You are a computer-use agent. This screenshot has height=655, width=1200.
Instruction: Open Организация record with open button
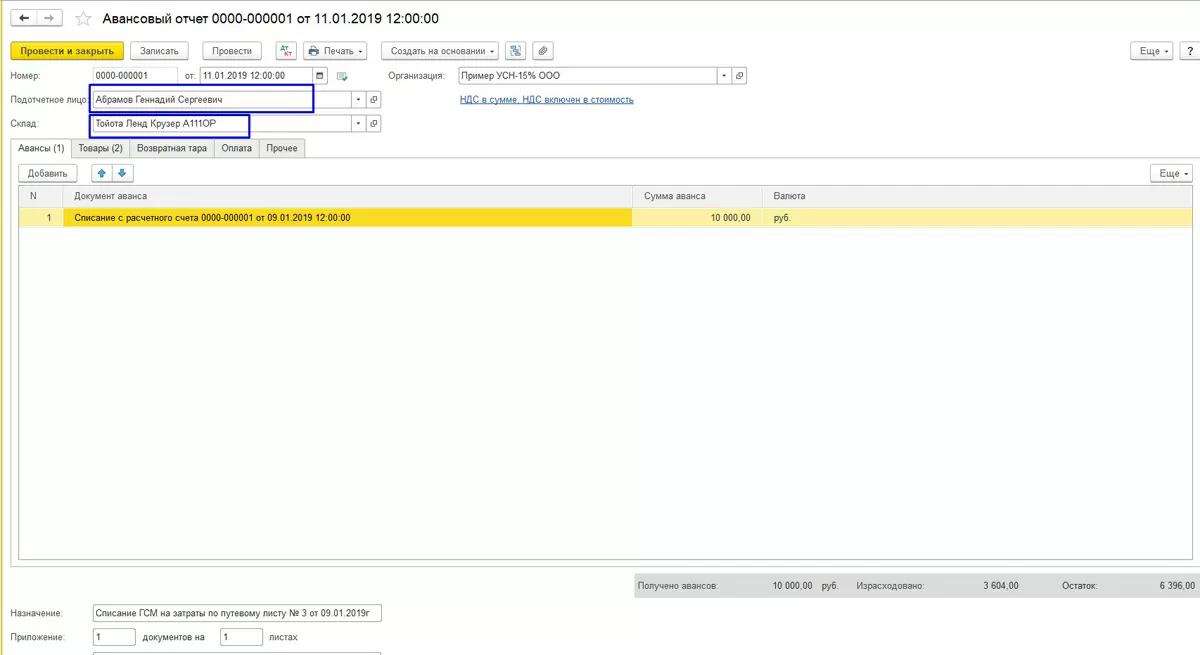pos(740,75)
